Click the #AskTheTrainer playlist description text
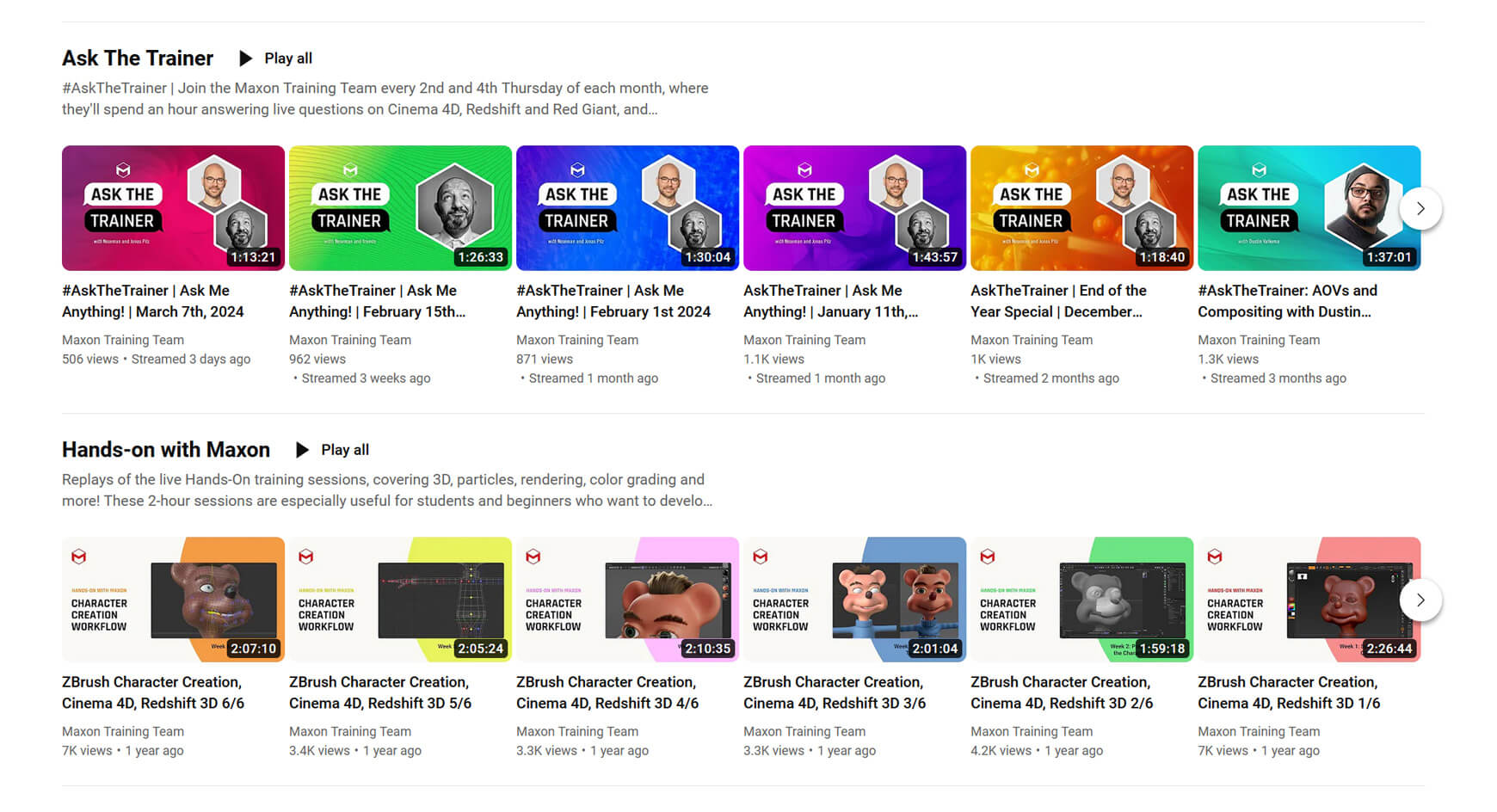This screenshot has width=1497, height=812. [385, 98]
